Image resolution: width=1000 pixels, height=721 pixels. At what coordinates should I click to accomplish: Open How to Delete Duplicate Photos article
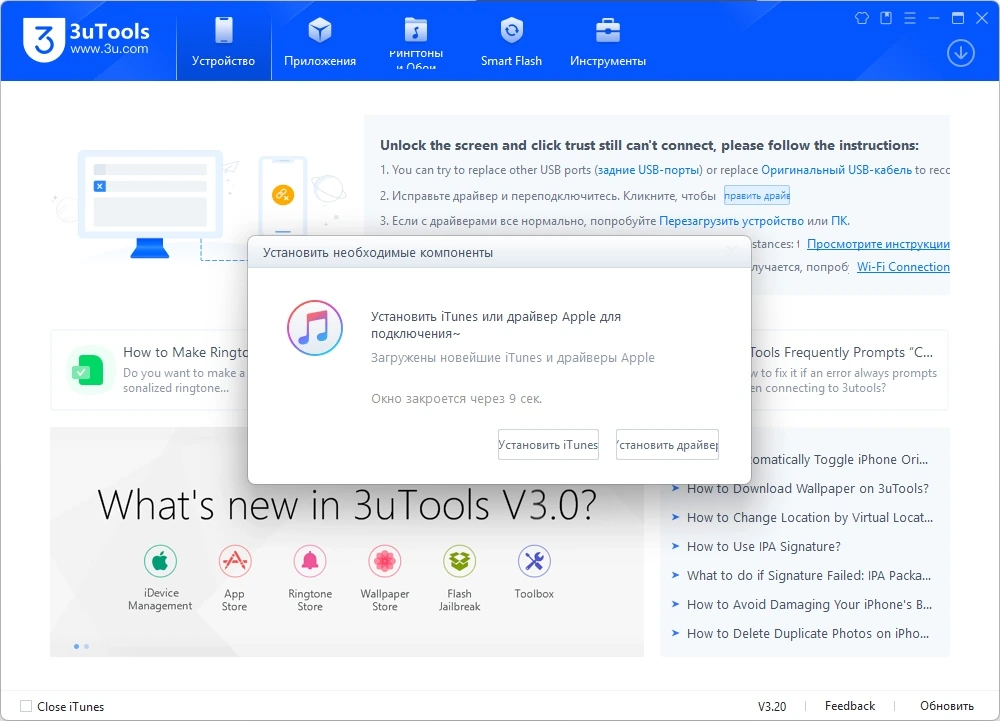tap(807, 633)
